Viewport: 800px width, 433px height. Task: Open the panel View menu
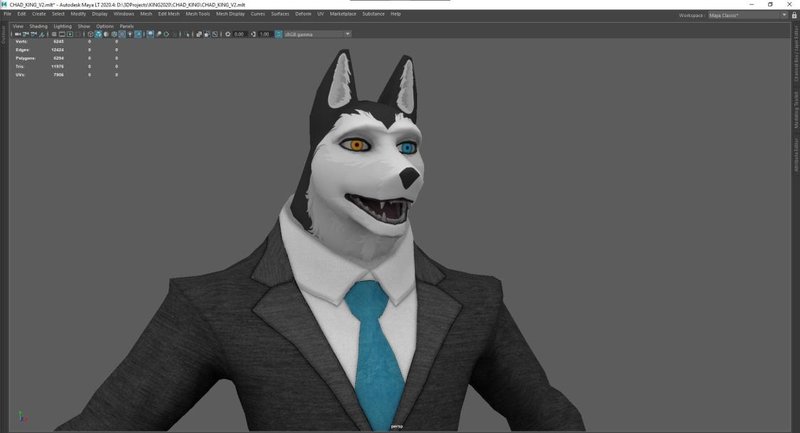click(18, 26)
